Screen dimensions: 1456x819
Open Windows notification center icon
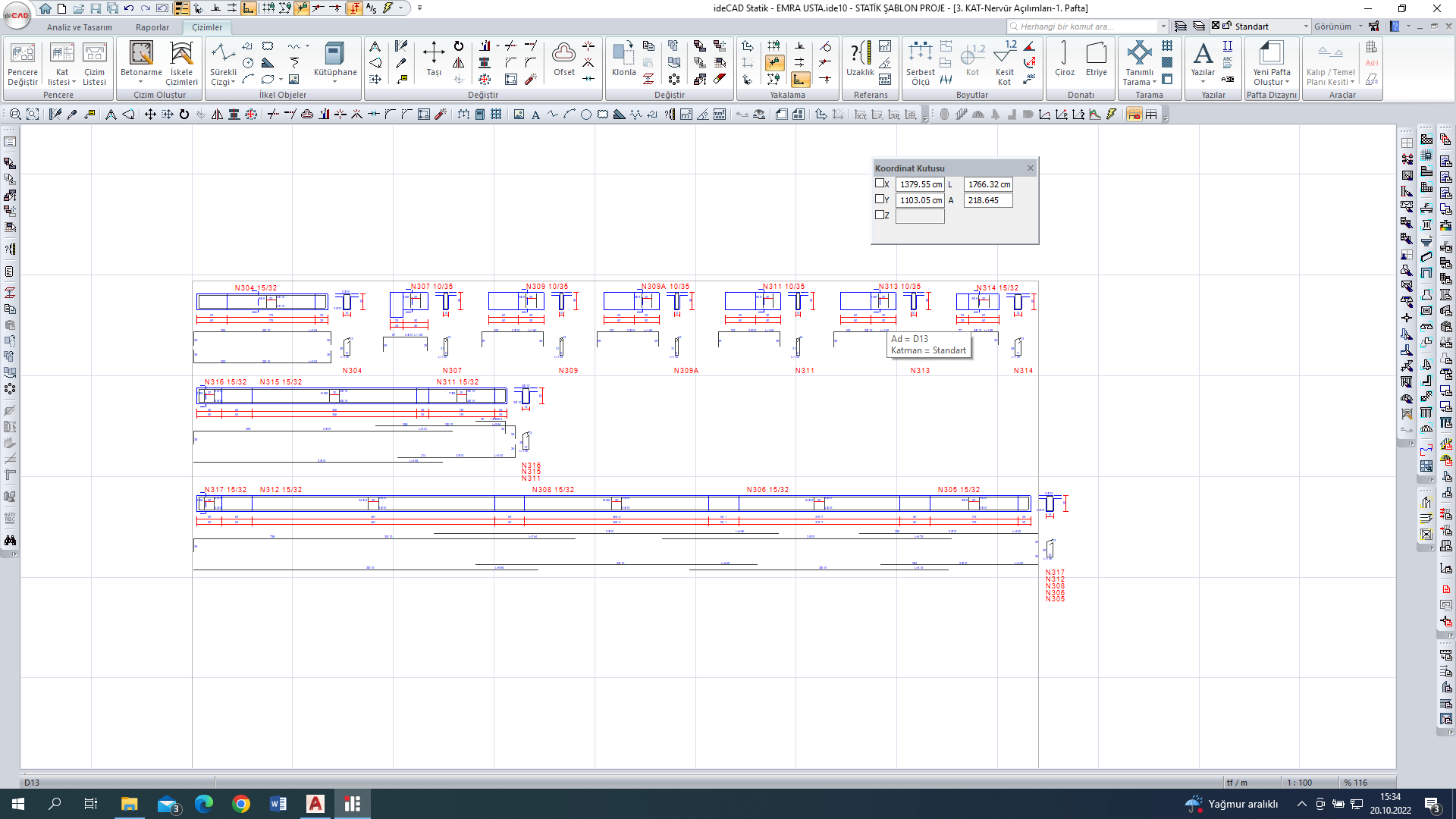pos(1432,804)
